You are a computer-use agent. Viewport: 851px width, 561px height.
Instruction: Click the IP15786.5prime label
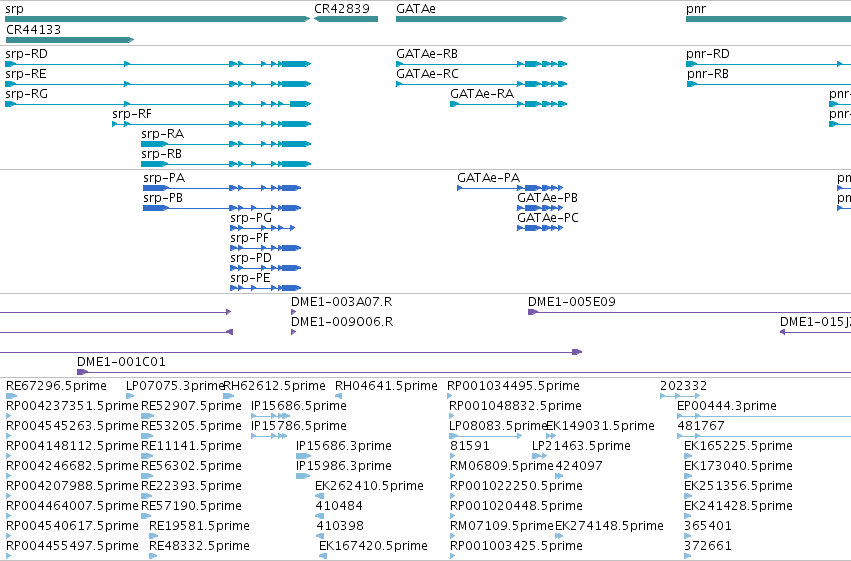[299, 426]
